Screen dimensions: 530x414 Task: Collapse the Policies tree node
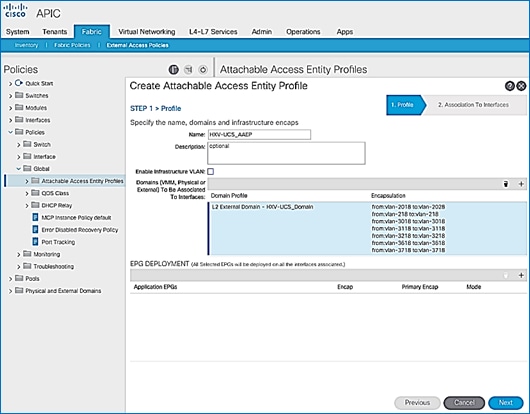[10, 132]
